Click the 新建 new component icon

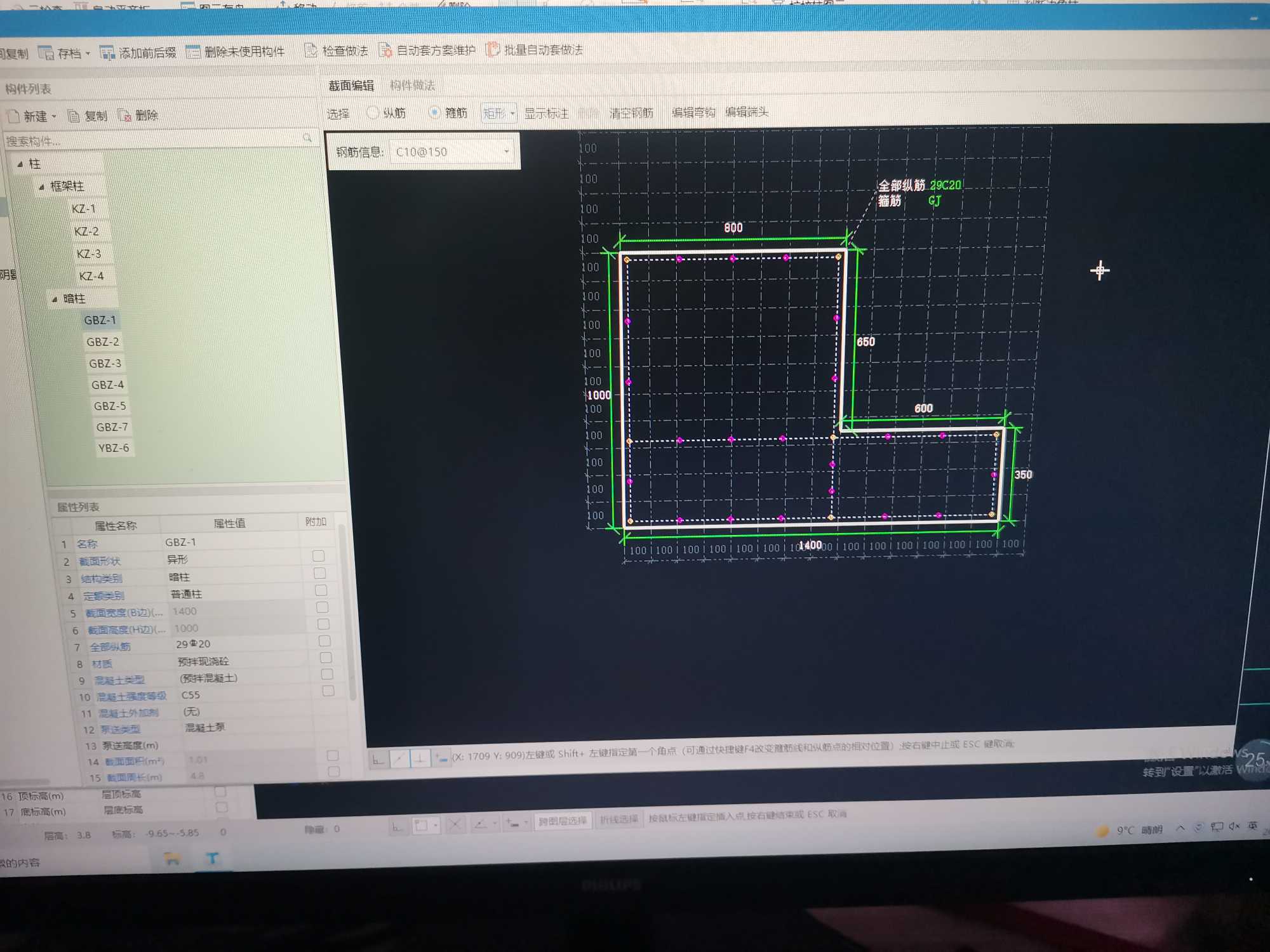coord(13,116)
